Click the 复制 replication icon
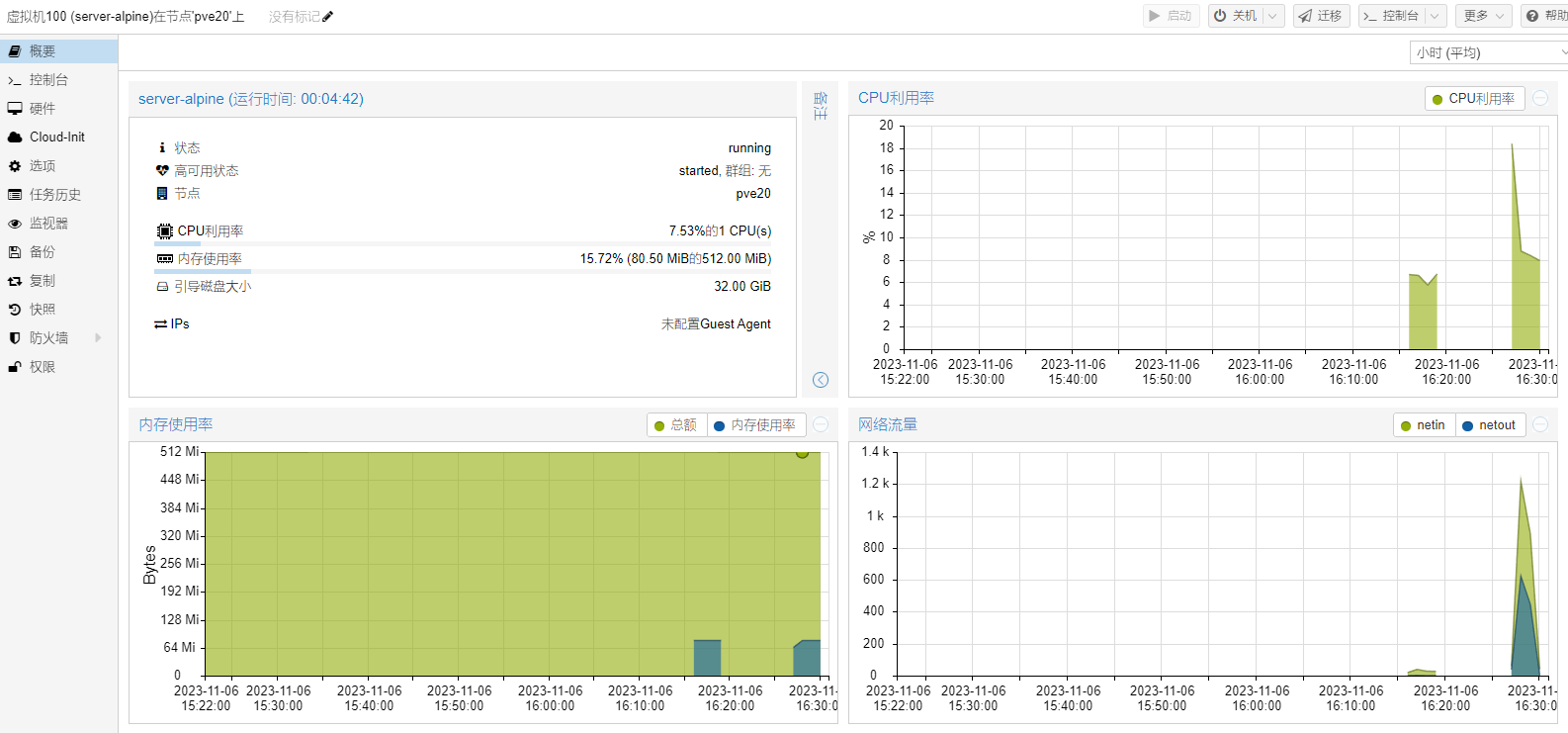 (15, 281)
